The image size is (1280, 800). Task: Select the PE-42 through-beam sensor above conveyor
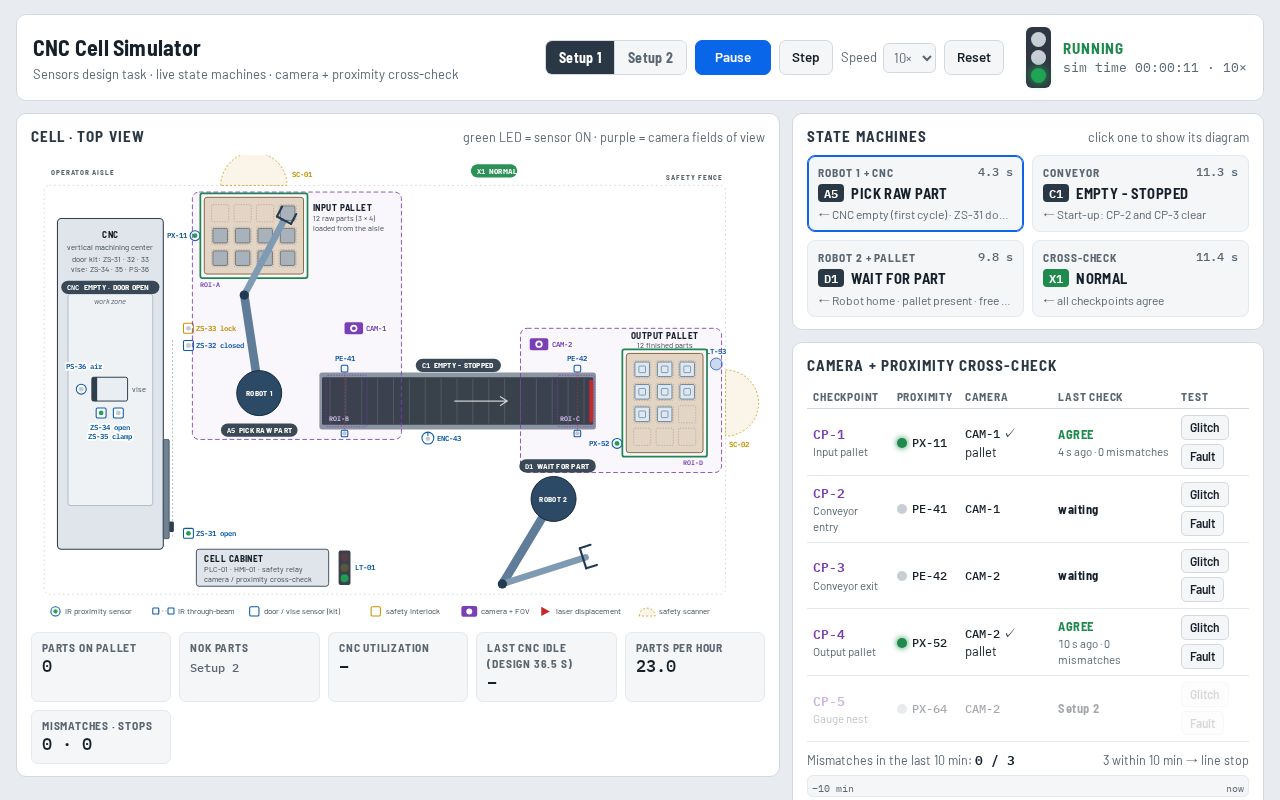(576, 368)
